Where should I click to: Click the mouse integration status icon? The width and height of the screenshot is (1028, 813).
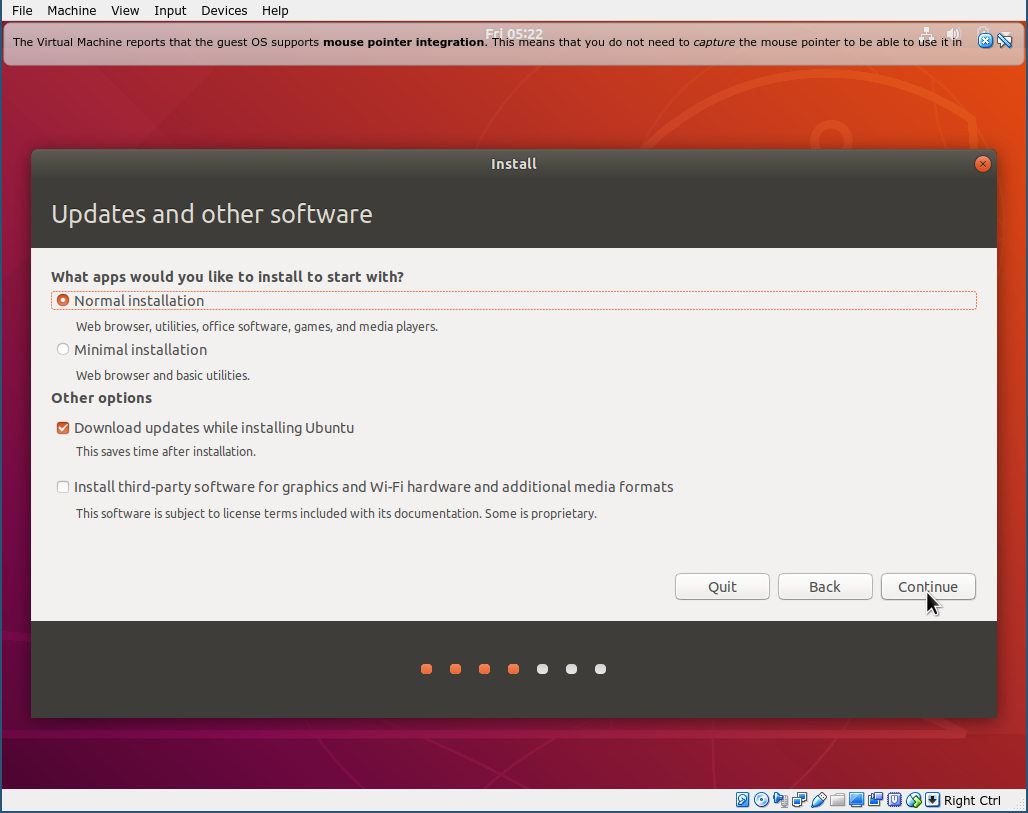(913, 800)
